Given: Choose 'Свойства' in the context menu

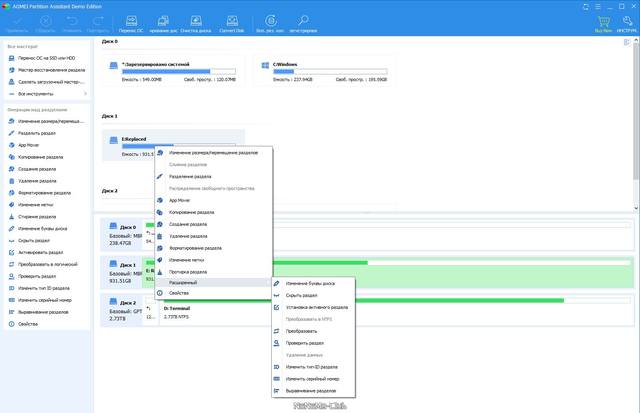Looking at the screenshot, I should point(213,293).
